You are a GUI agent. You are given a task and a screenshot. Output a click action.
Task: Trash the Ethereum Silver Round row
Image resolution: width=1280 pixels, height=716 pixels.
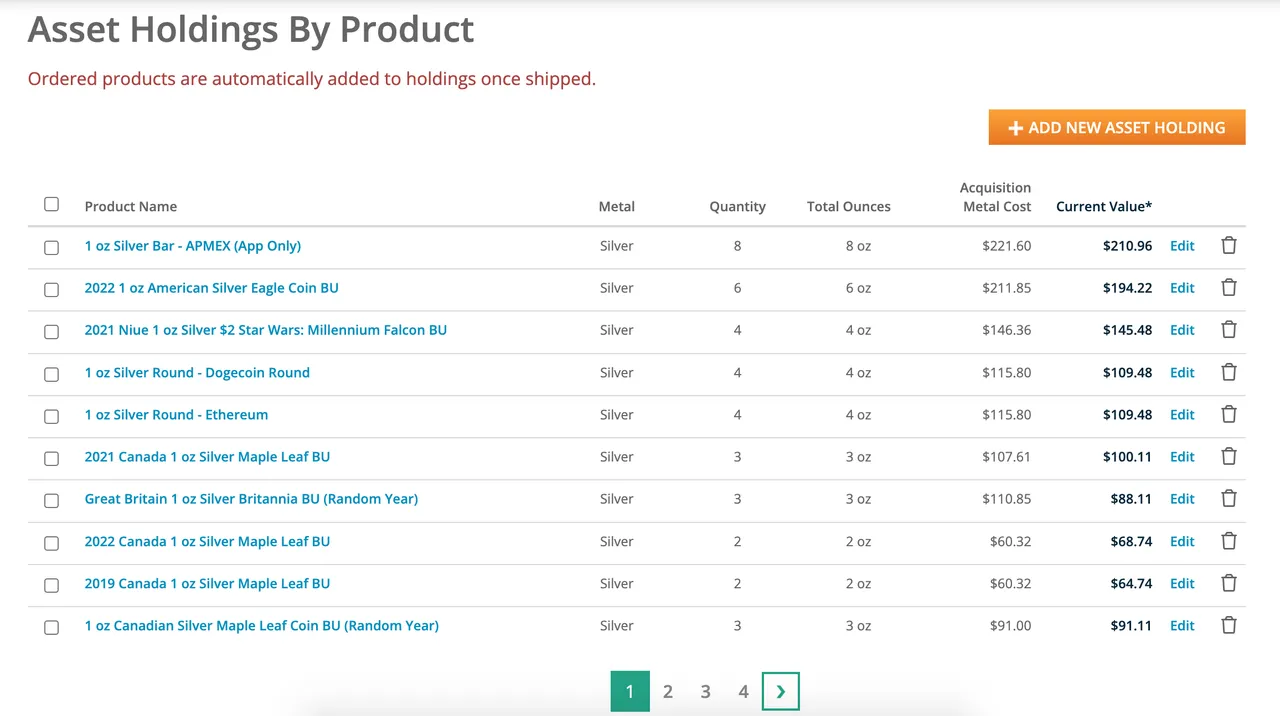(x=1229, y=414)
